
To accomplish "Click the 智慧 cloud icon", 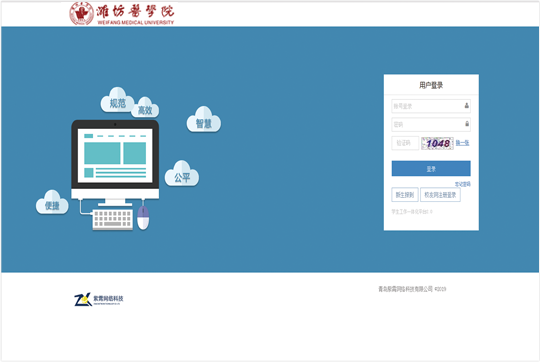I will pos(204,120).
